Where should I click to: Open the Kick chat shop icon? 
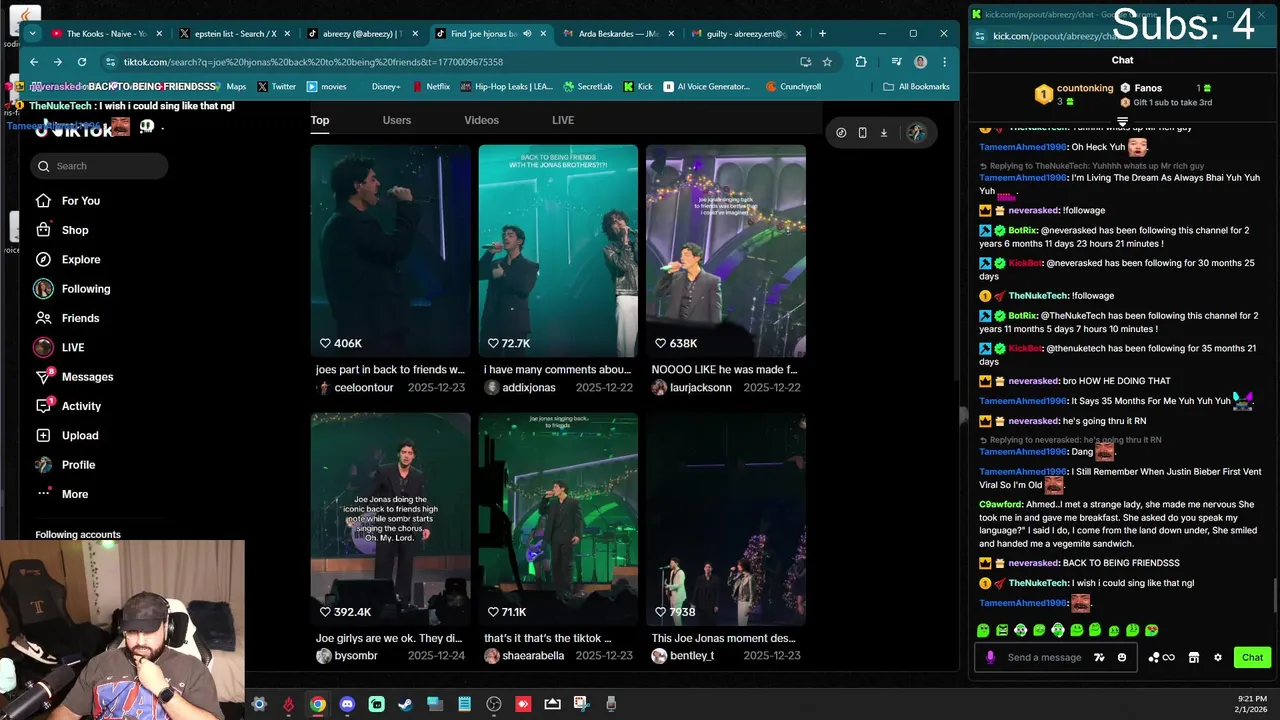pyautogui.click(x=1193, y=658)
